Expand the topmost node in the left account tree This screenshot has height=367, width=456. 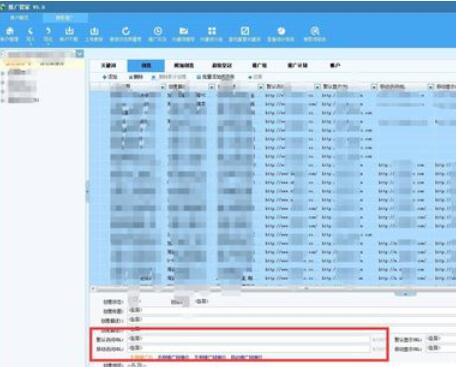click(3, 73)
